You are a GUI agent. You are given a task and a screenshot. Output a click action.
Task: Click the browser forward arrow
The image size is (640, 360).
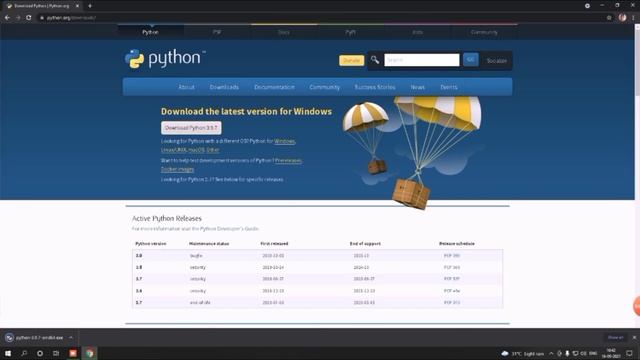point(18,18)
